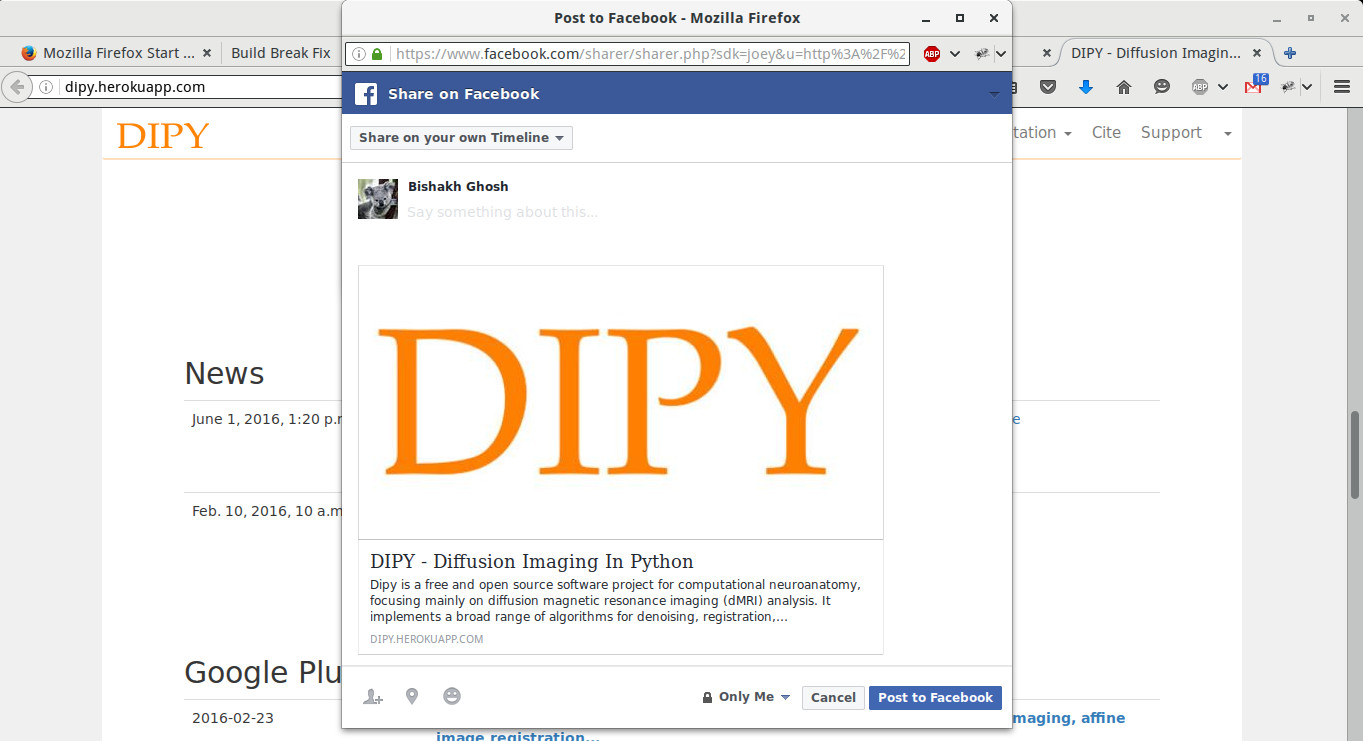Screen dimensions: 1363x741
Task: Open the Cite page in DIPY navbar
Action: (x=1106, y=132)
